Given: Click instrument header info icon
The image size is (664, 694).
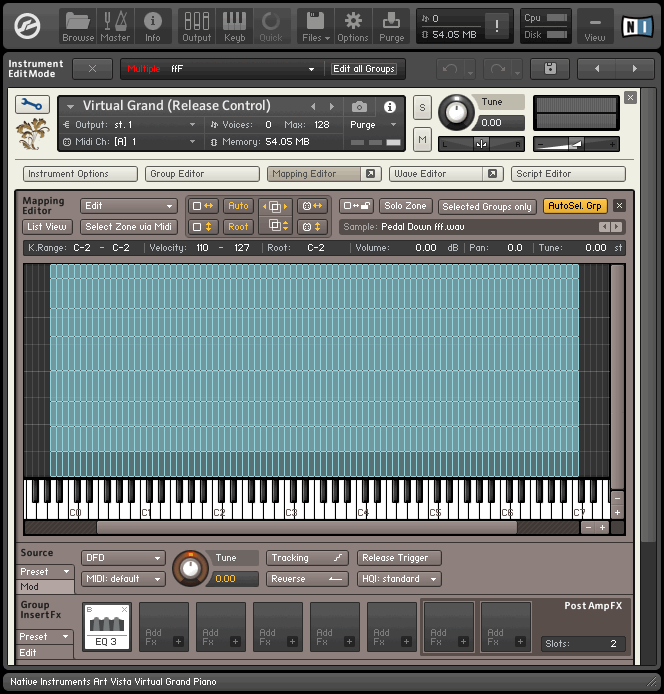Looking at the screenshot, I should (x=390, y=107).
